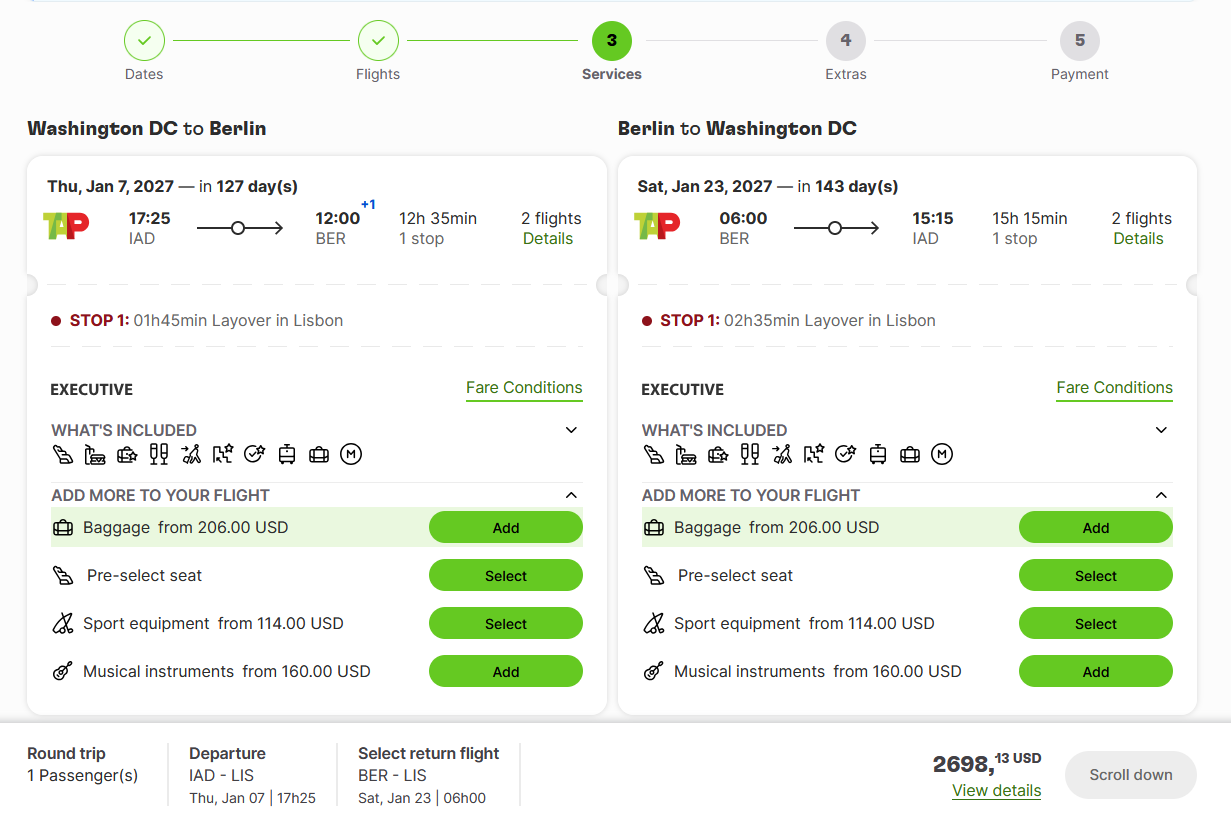1231x821 pixels.
Task: Go back to the Dates step
Action: [144, 41]
